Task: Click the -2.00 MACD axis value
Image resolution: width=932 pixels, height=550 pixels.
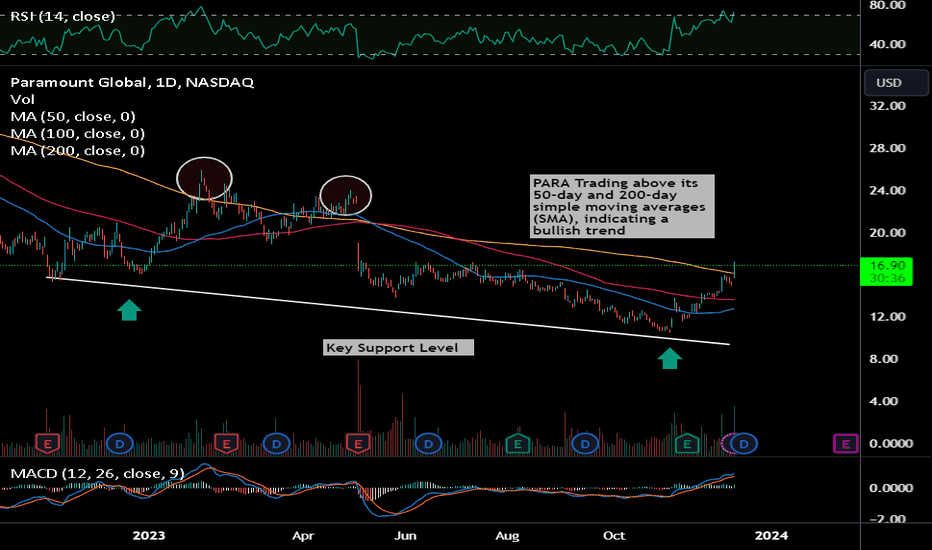Action: coord(887,519)
